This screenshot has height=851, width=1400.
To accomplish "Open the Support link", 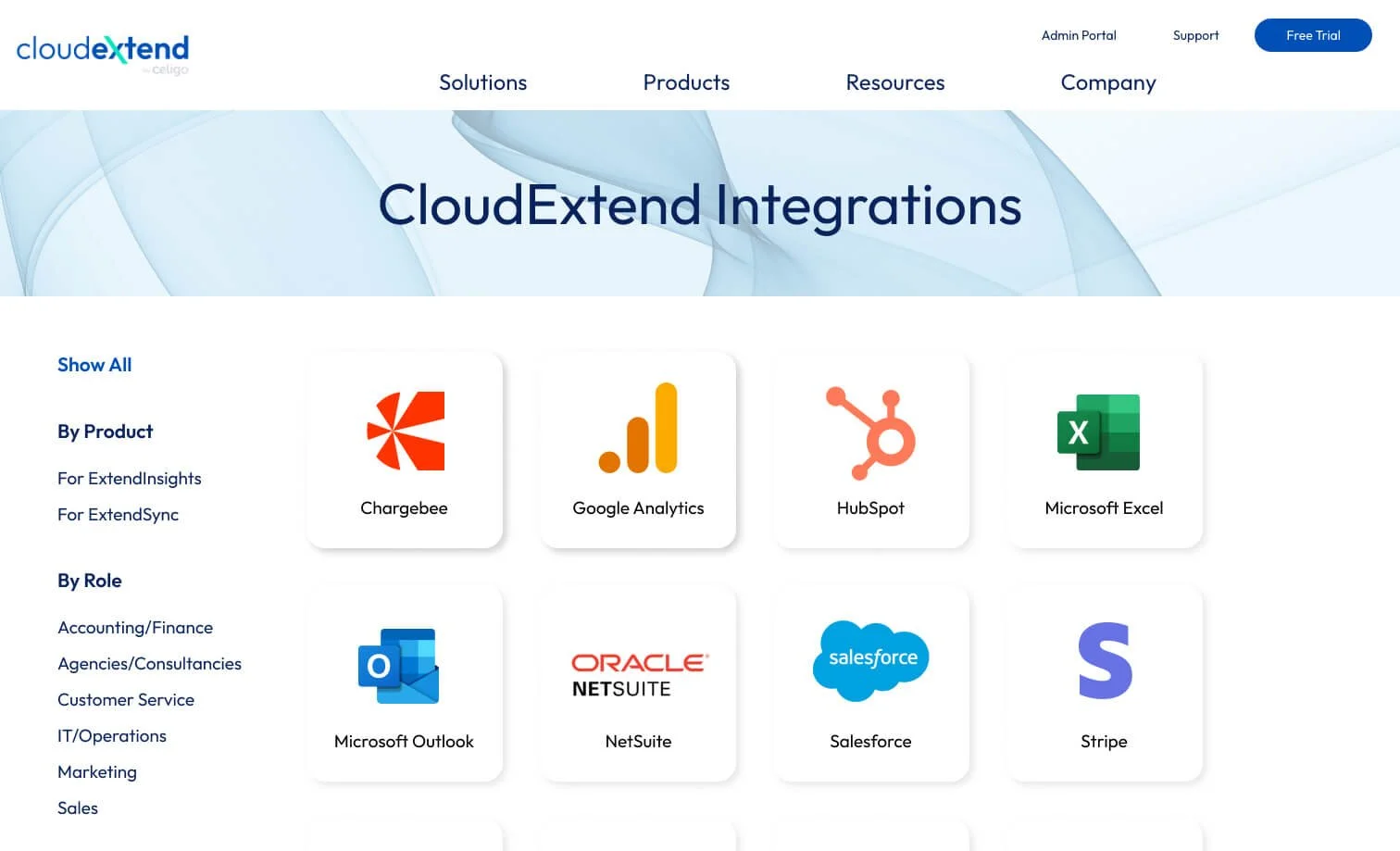I will [1195, 35].
